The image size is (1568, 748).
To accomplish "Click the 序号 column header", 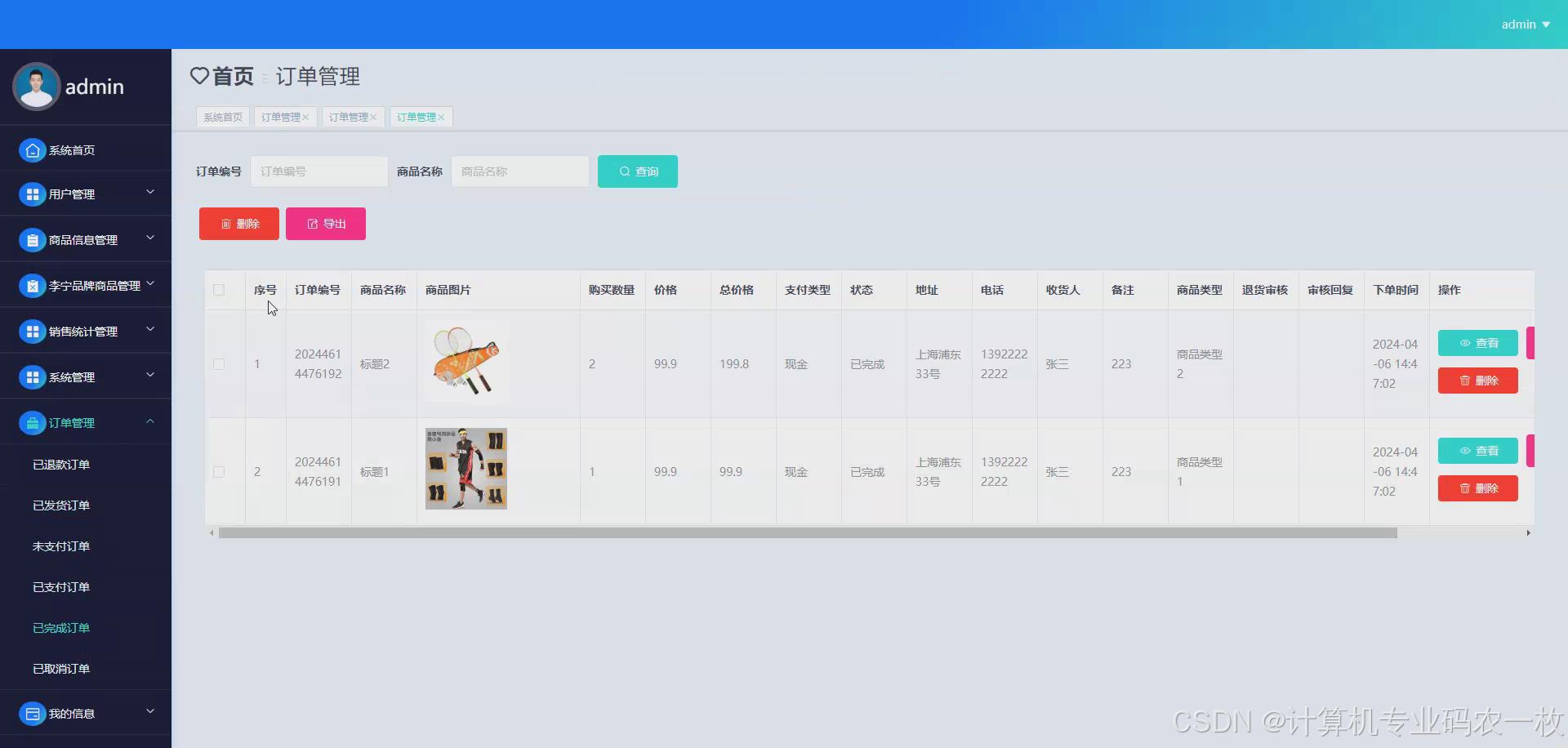I will coord(265,290).
